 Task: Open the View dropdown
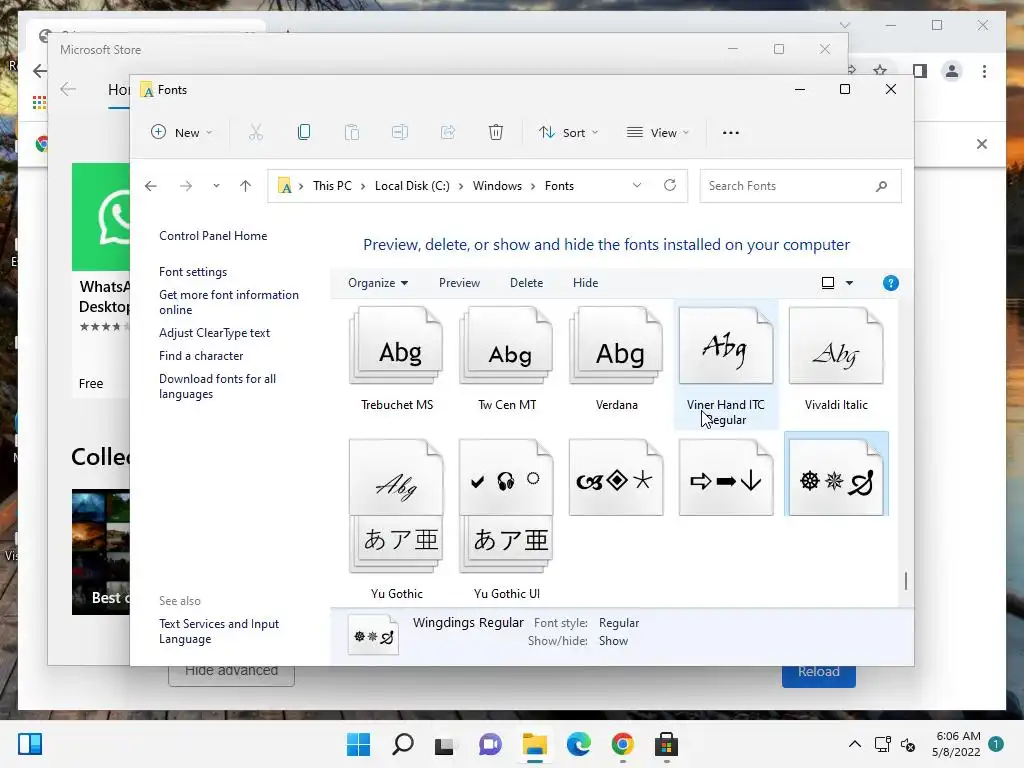pyautogui.click(x=658, y=133)
